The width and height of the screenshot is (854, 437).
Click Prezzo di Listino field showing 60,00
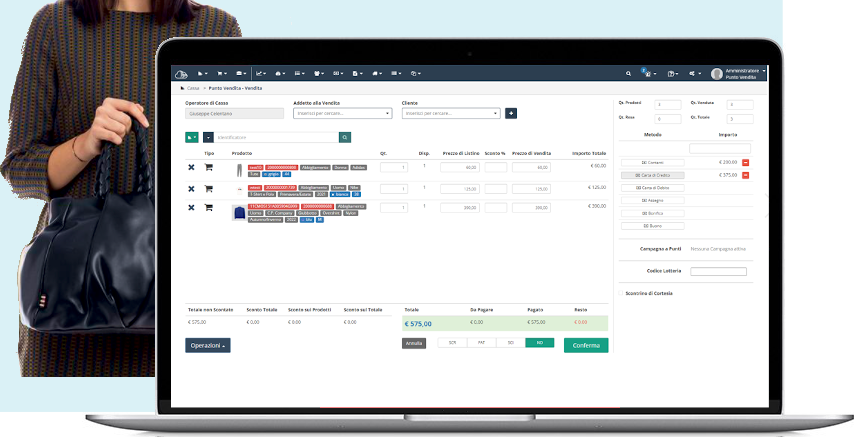(460, 167)
